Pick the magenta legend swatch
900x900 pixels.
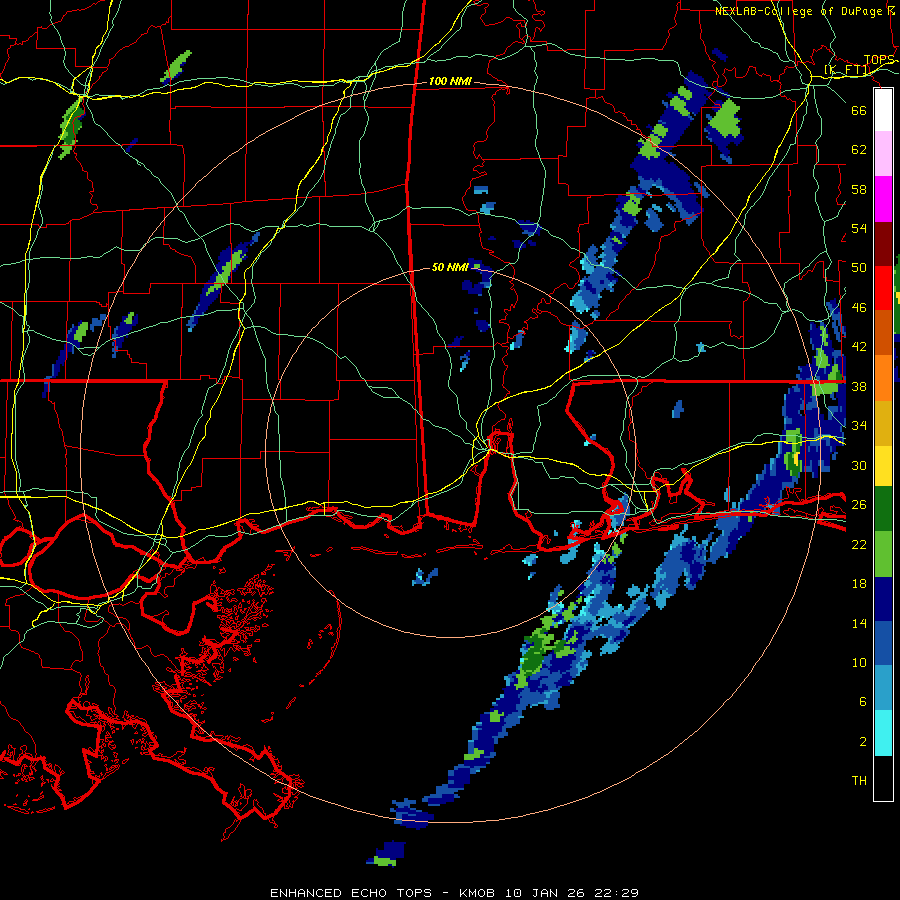coord(883,199)
